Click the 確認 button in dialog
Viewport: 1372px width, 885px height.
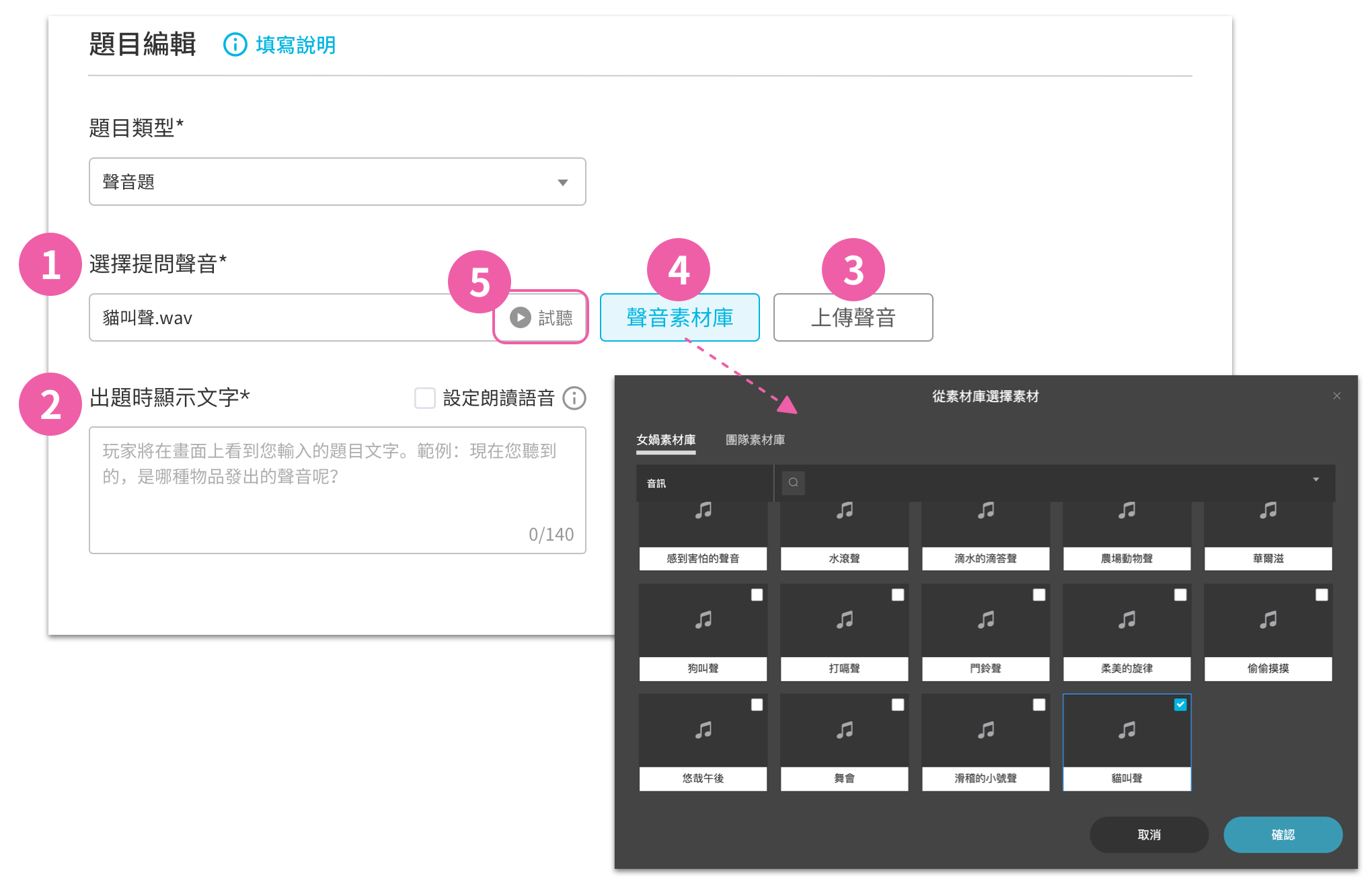tap(1283, 835)
